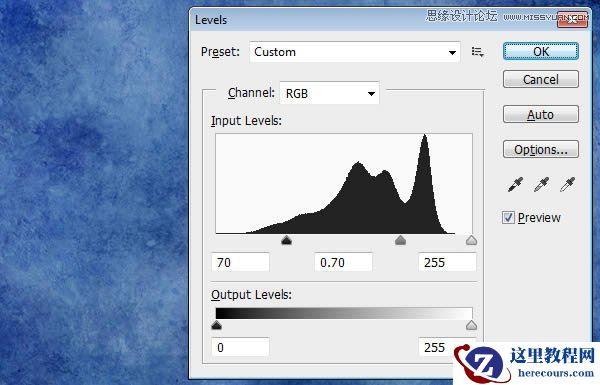This screenshot has width=600, height=385.
Task: Open the Preset dropdown showing Custom
Action: coord(355,52)
